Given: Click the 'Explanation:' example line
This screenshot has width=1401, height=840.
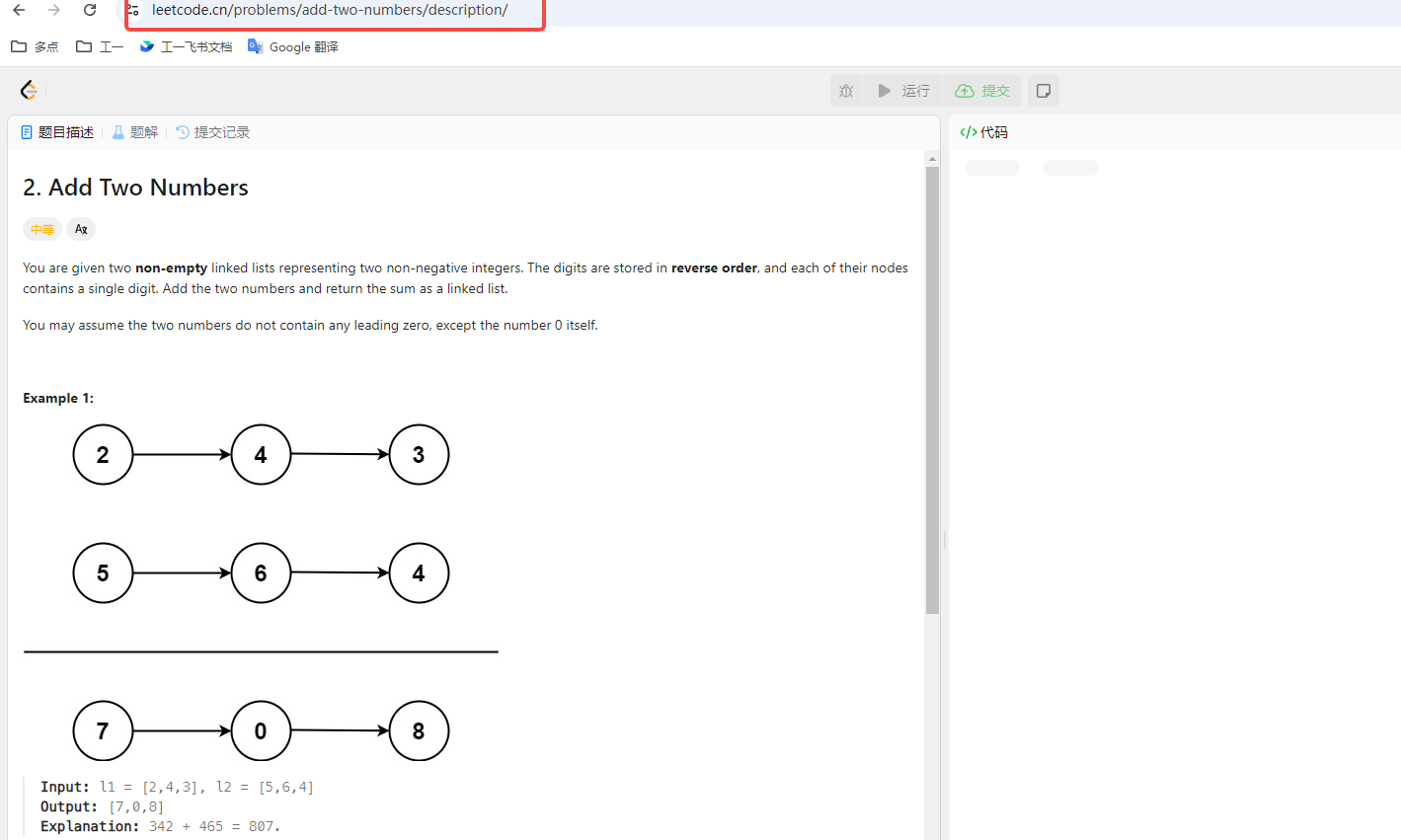Looking at the screenshot, I should tap(160, 826).
